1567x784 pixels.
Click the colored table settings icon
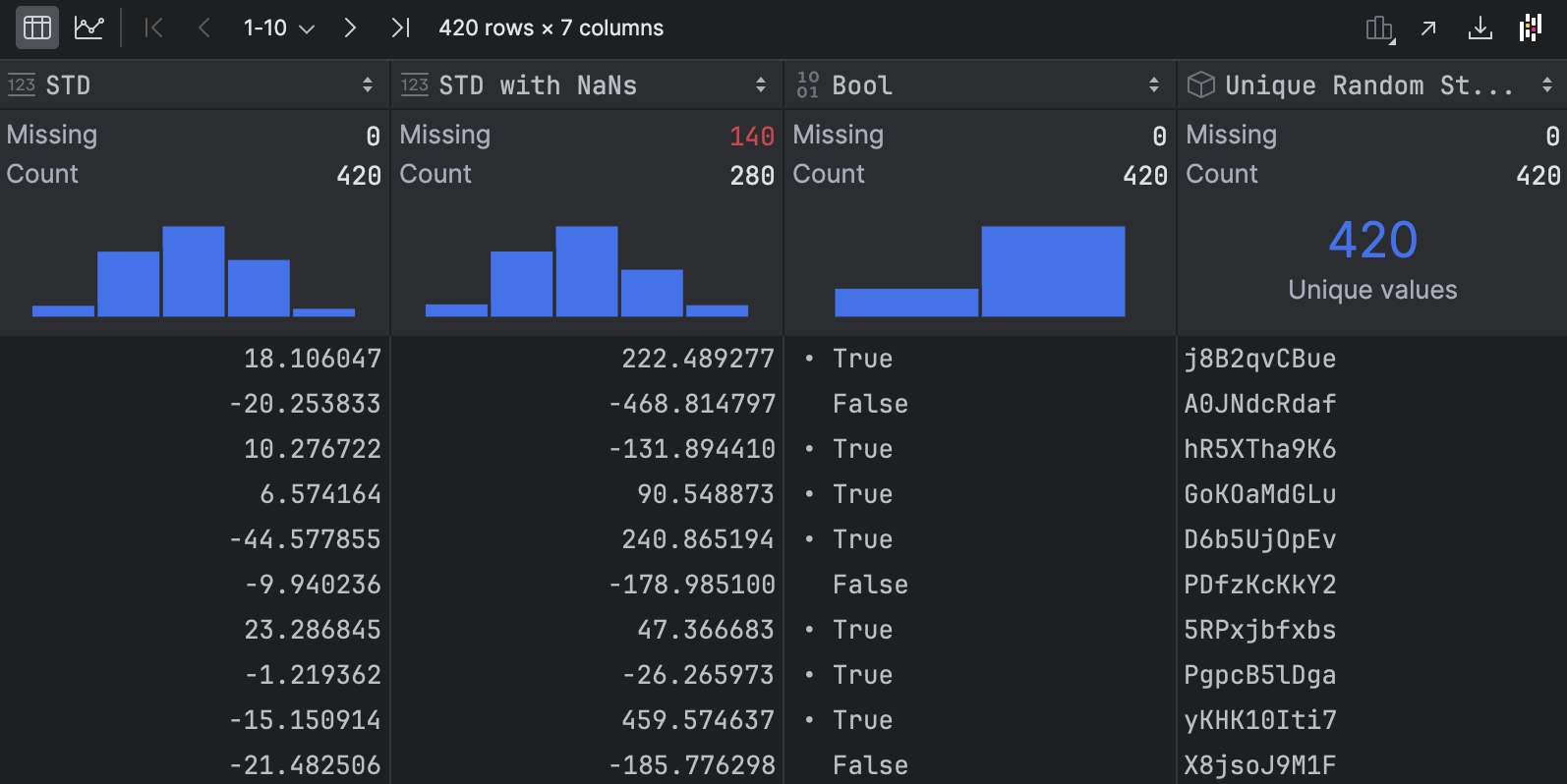point(1531,28)
